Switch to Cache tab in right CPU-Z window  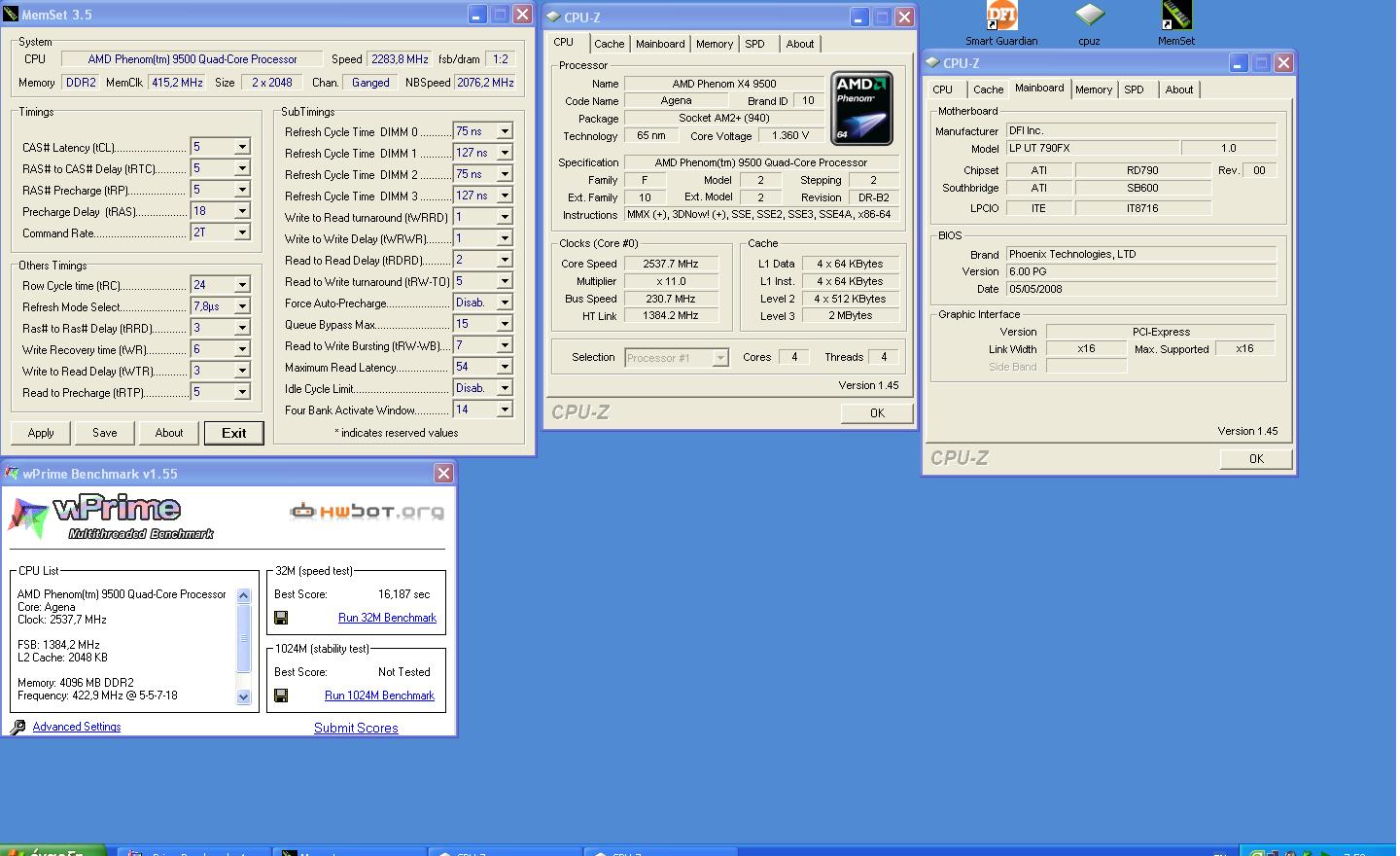click(x=989, y=89)
